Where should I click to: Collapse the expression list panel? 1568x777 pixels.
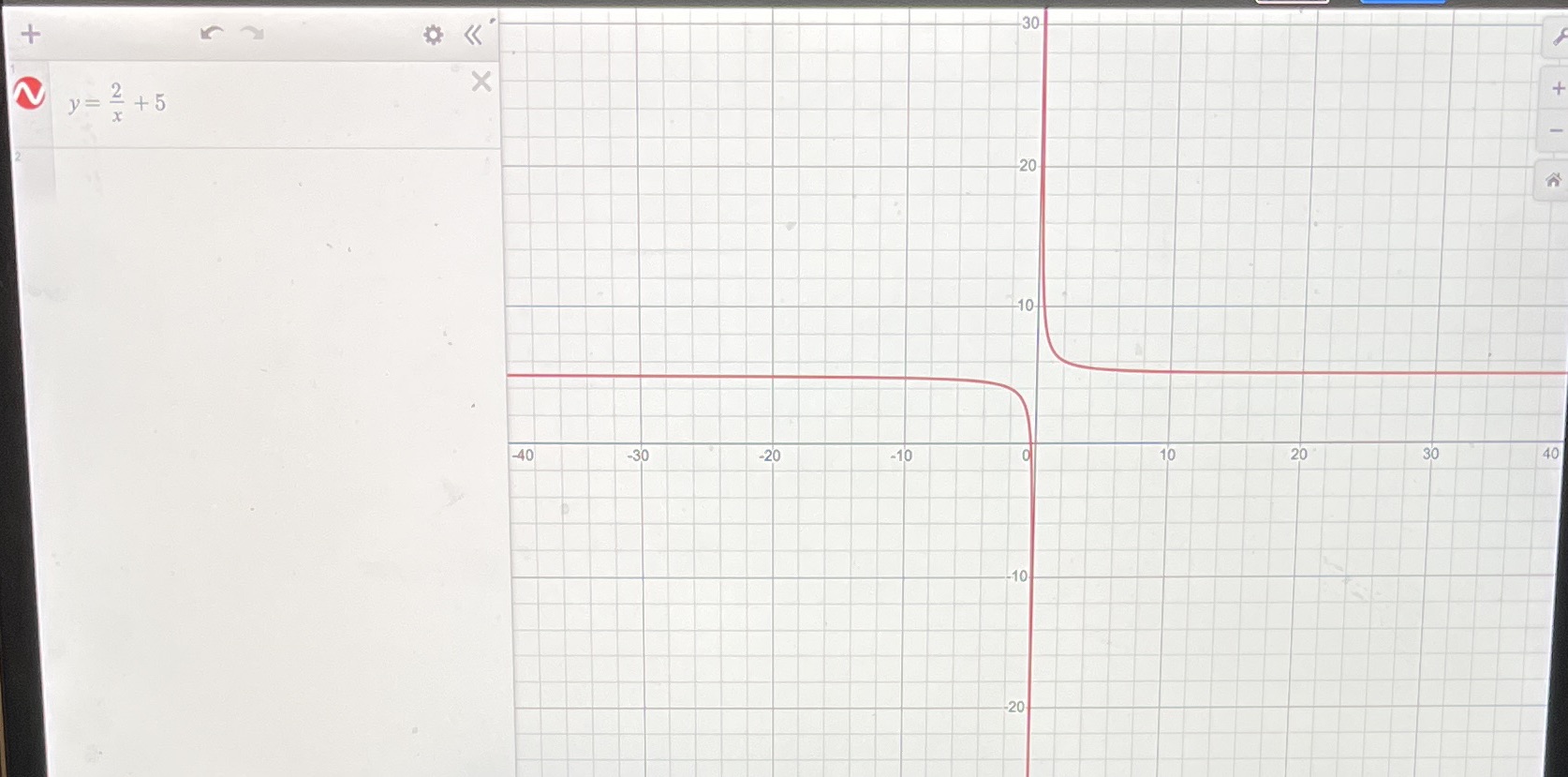tap(473, 36)
